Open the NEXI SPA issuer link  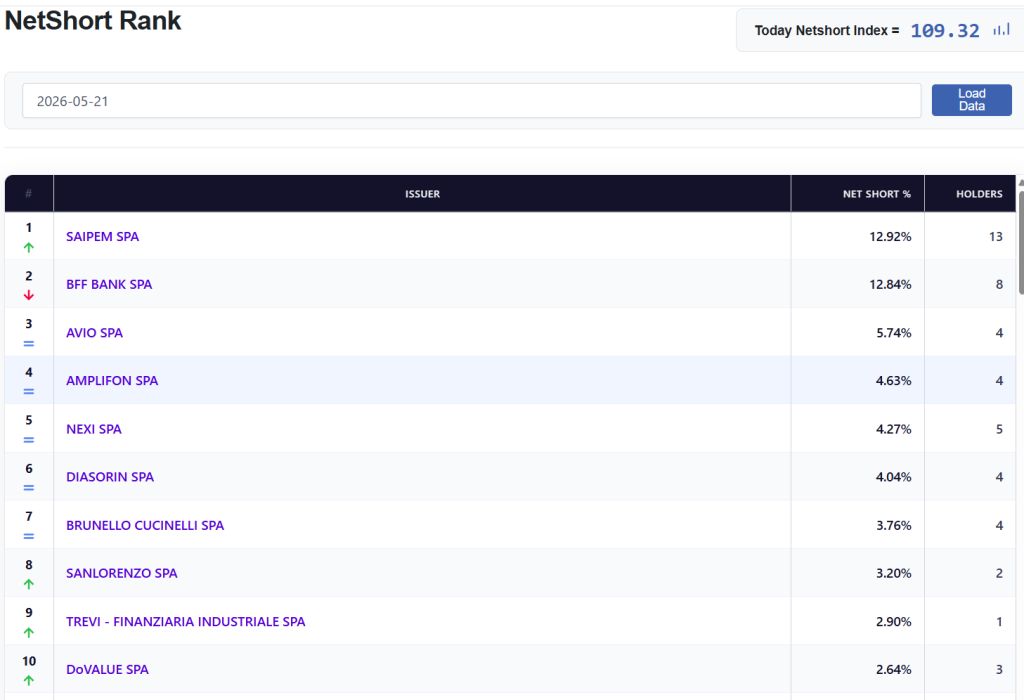point(94,429)
